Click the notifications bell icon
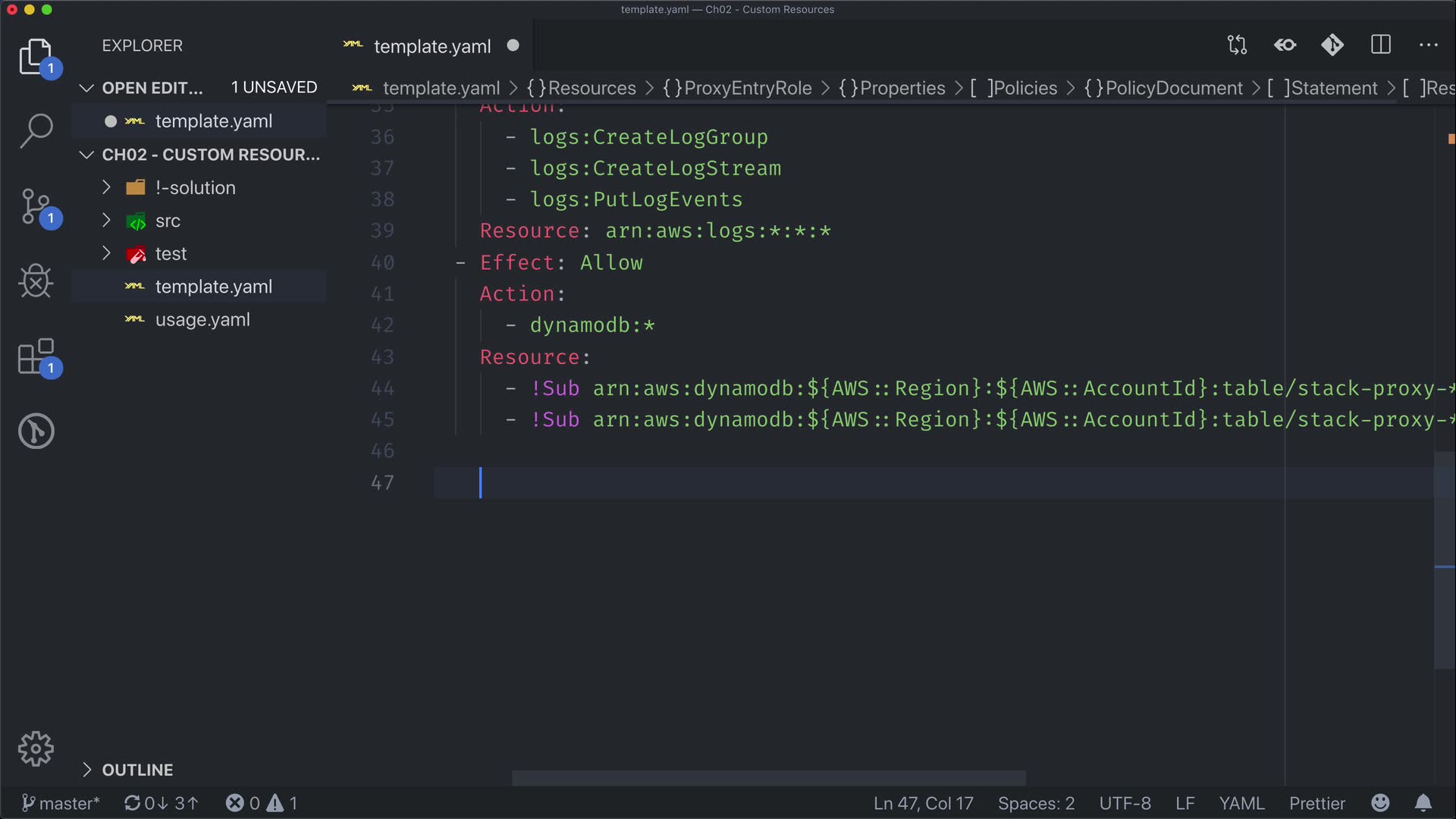This screenshot has height=819, width=1456. pos(1423,803)
